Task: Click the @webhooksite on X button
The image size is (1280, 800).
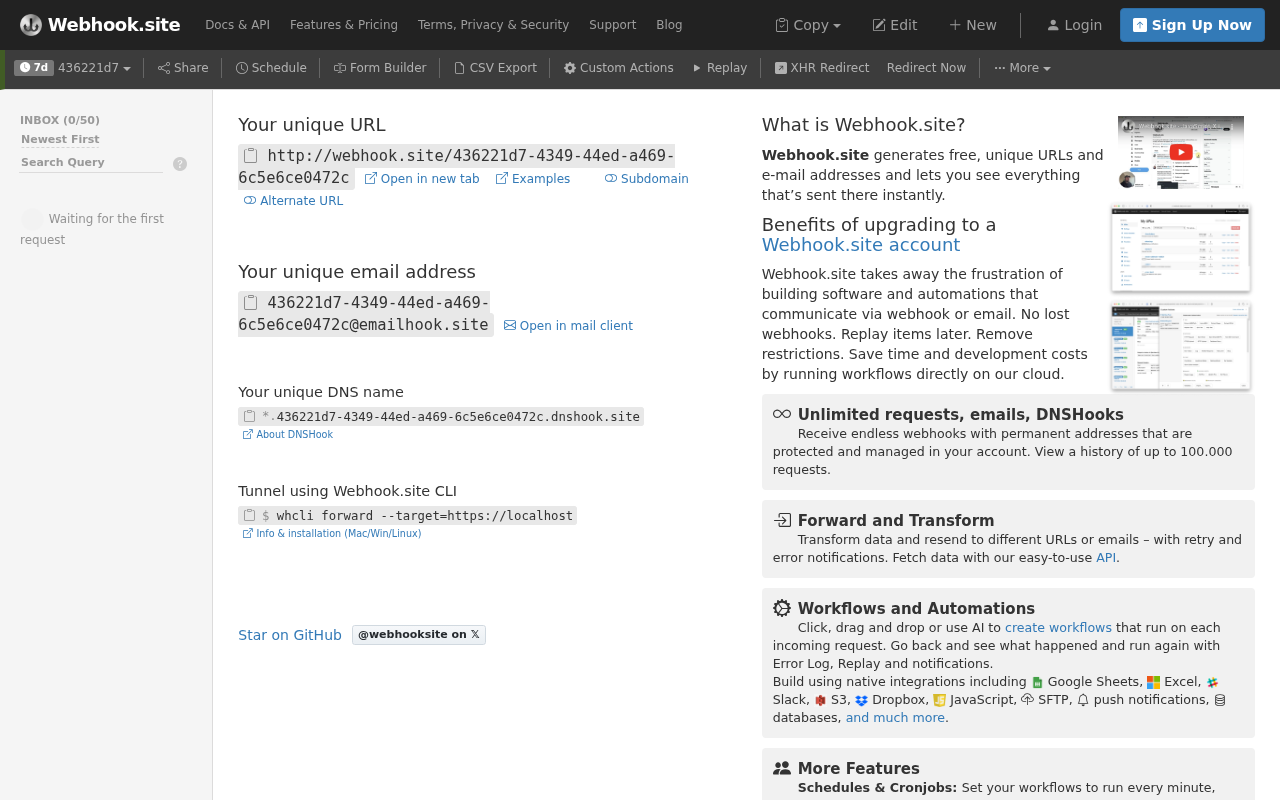Action: tap(419, 635)
